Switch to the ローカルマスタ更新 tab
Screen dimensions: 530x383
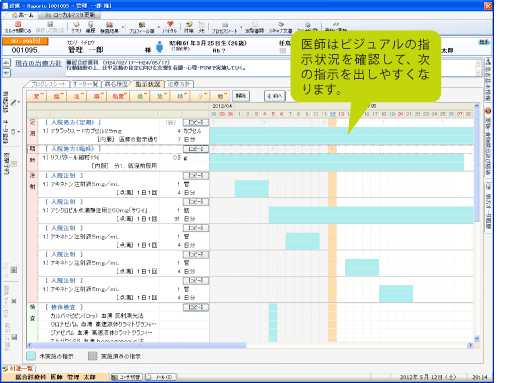point(70,15)
